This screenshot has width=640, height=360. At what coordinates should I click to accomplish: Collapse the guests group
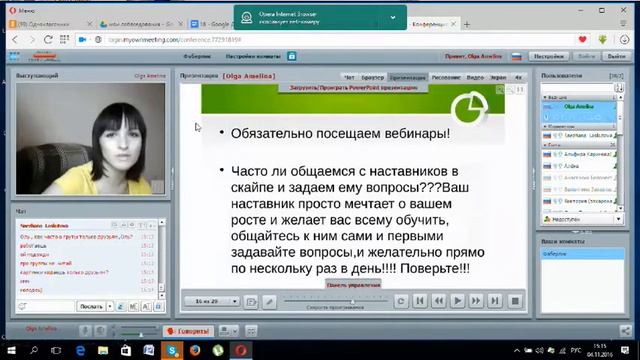[x=545, y=145]
